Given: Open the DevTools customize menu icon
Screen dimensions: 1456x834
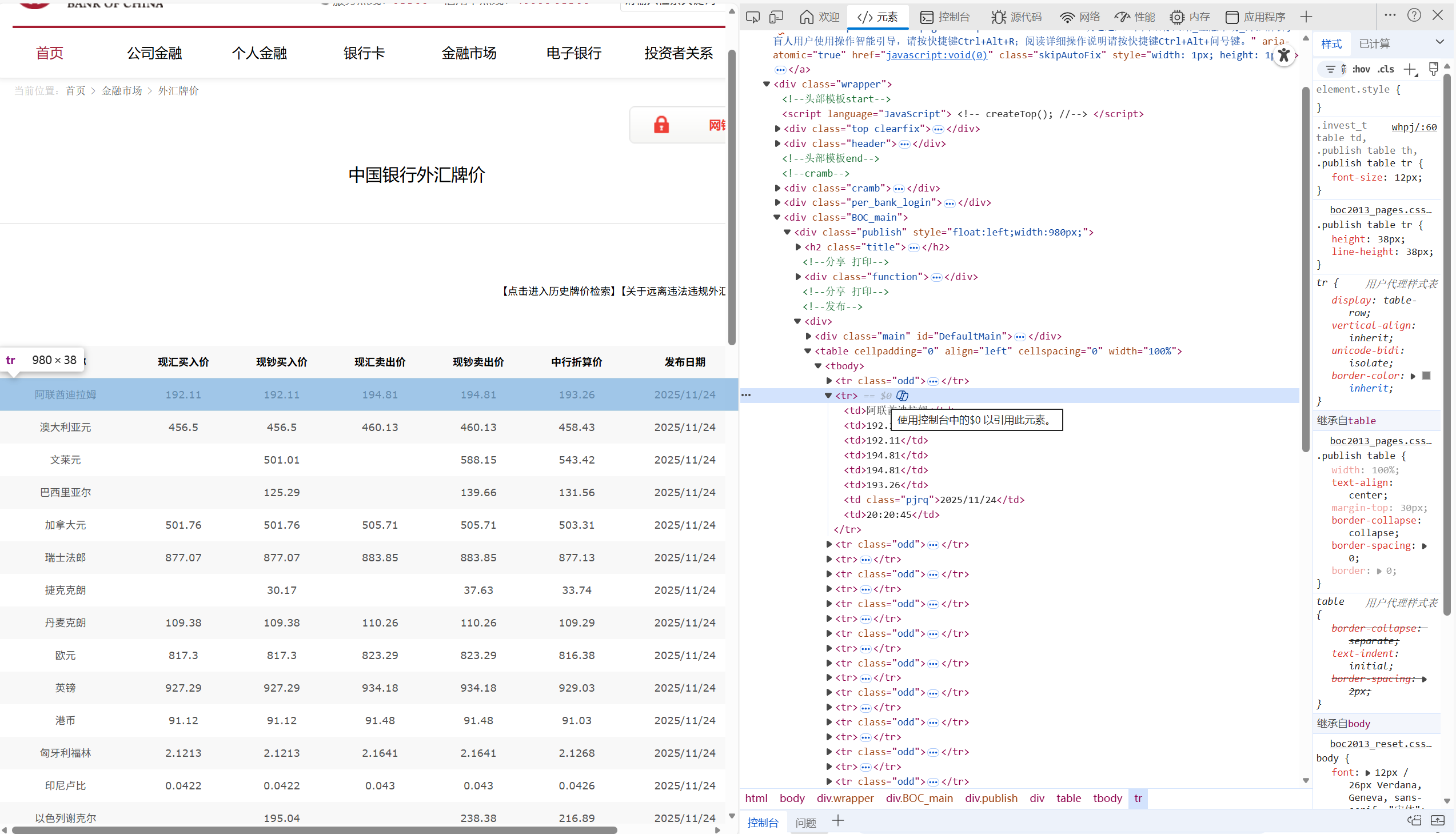Looking at the screenshot, I should tap(1391, 15).
